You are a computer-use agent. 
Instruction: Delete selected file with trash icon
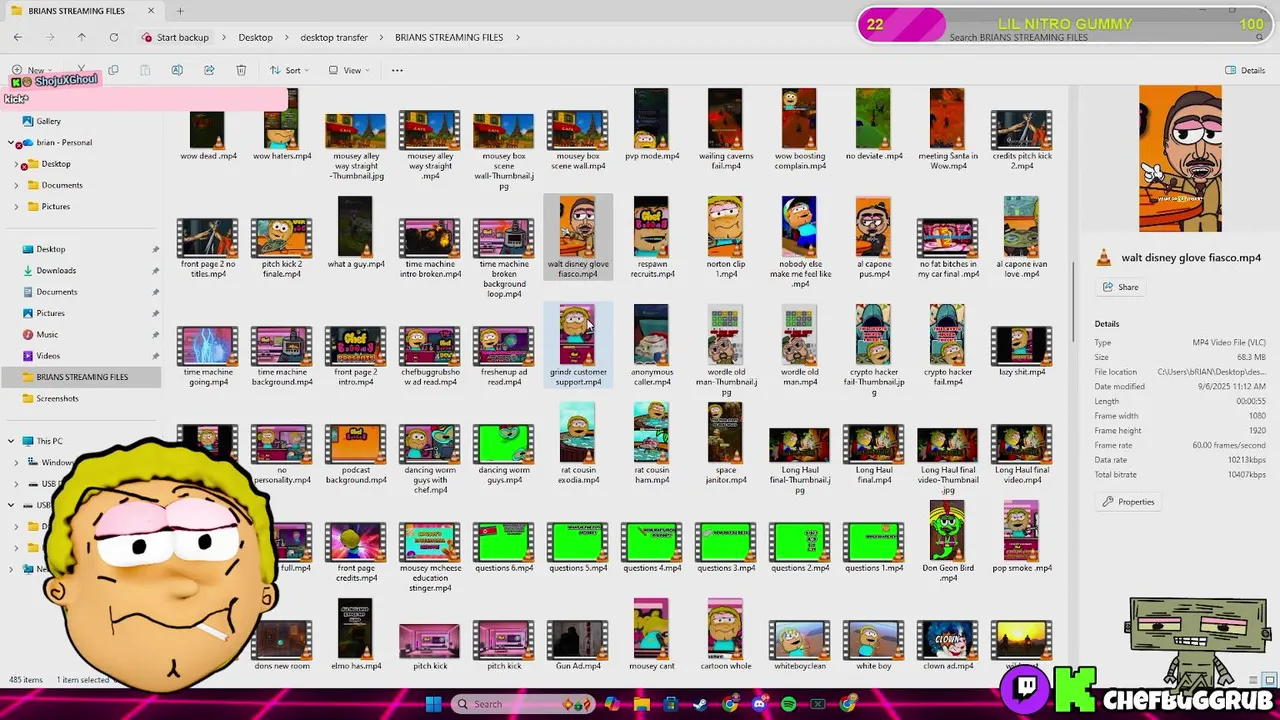241,70
